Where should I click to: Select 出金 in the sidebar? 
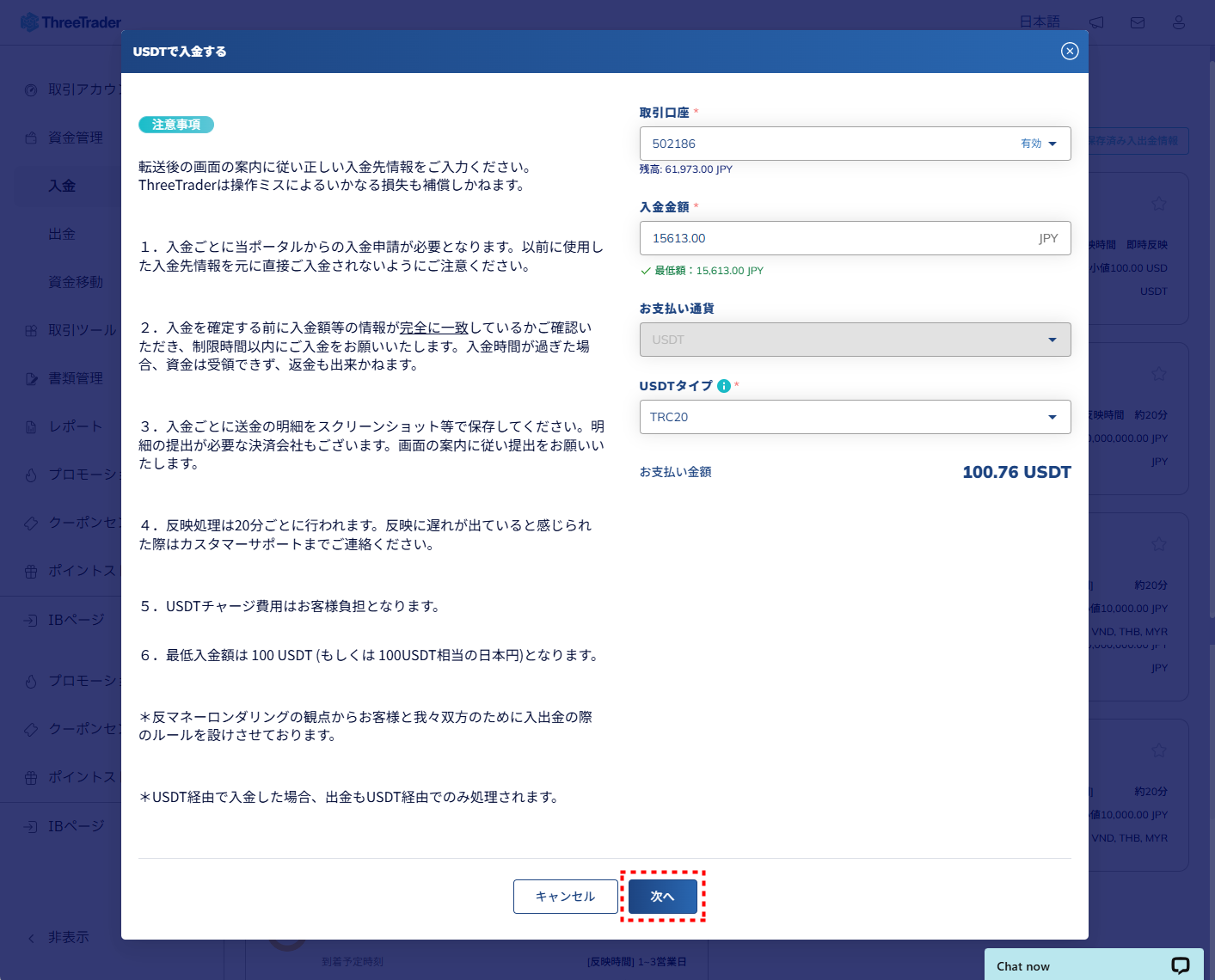tap(62, 234)
